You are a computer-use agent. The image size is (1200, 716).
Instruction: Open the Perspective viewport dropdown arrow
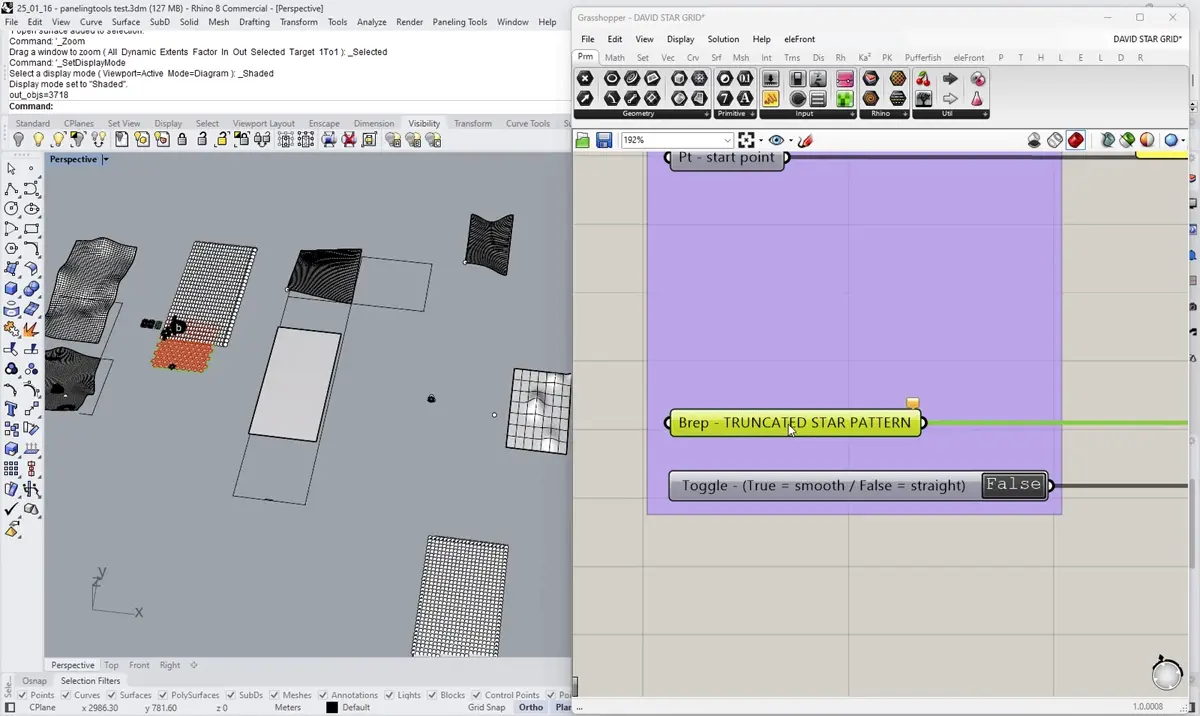pyautogui.click(x=105, y=160)
